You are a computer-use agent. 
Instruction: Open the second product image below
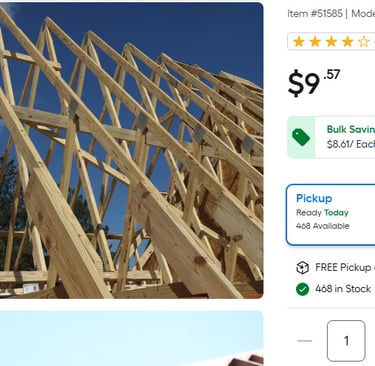pyautogui.click(x=131, y=338)
